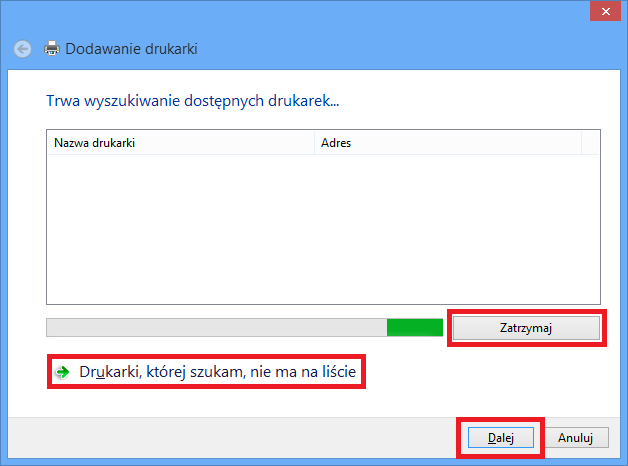
Task: Close the Dodawanie drukarki window
Action: click(x=606, y=12)
